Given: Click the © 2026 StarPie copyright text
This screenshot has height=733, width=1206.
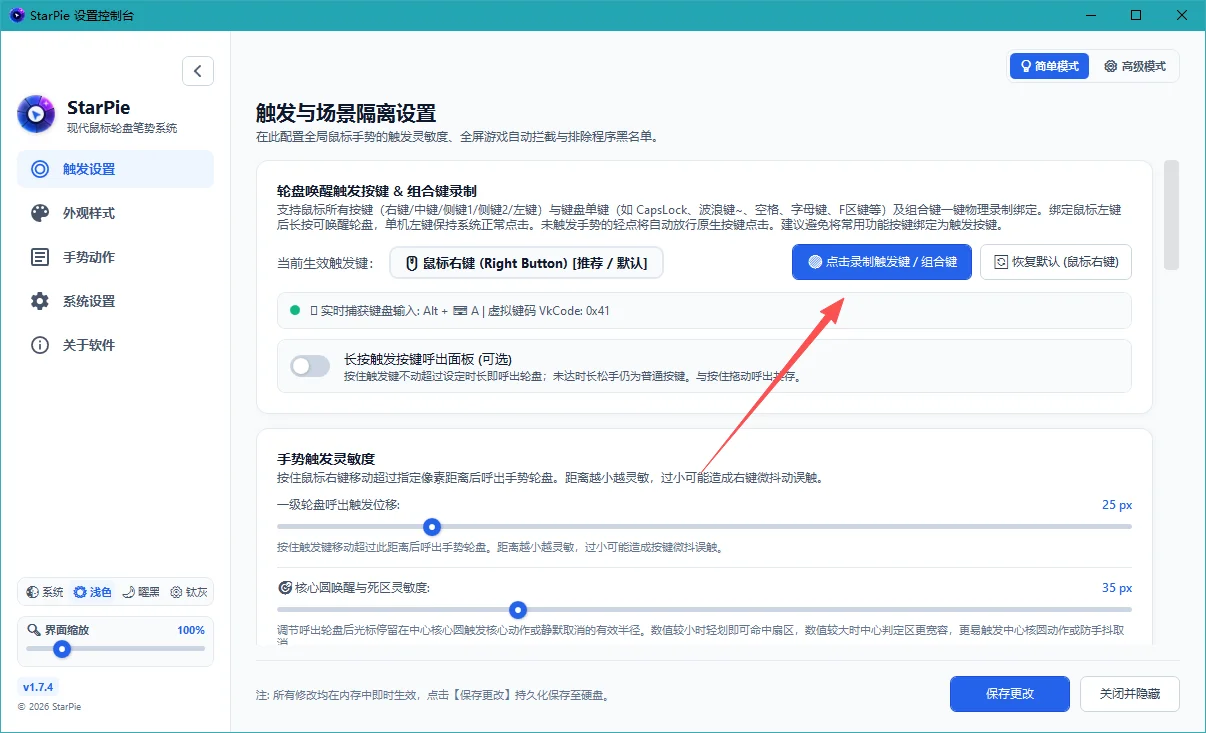Looking at the screenshot, I should [49, 707].
